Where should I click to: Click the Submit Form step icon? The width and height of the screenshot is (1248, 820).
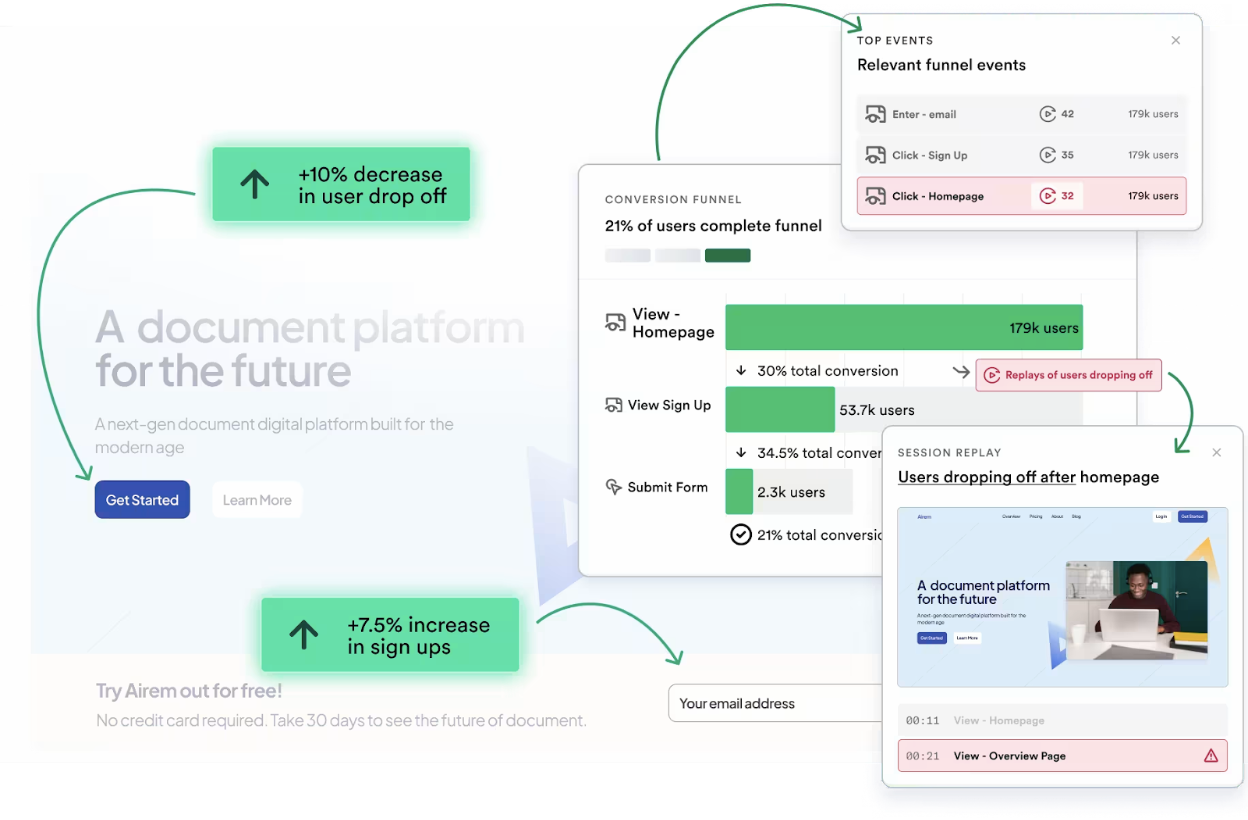[614, 487]
